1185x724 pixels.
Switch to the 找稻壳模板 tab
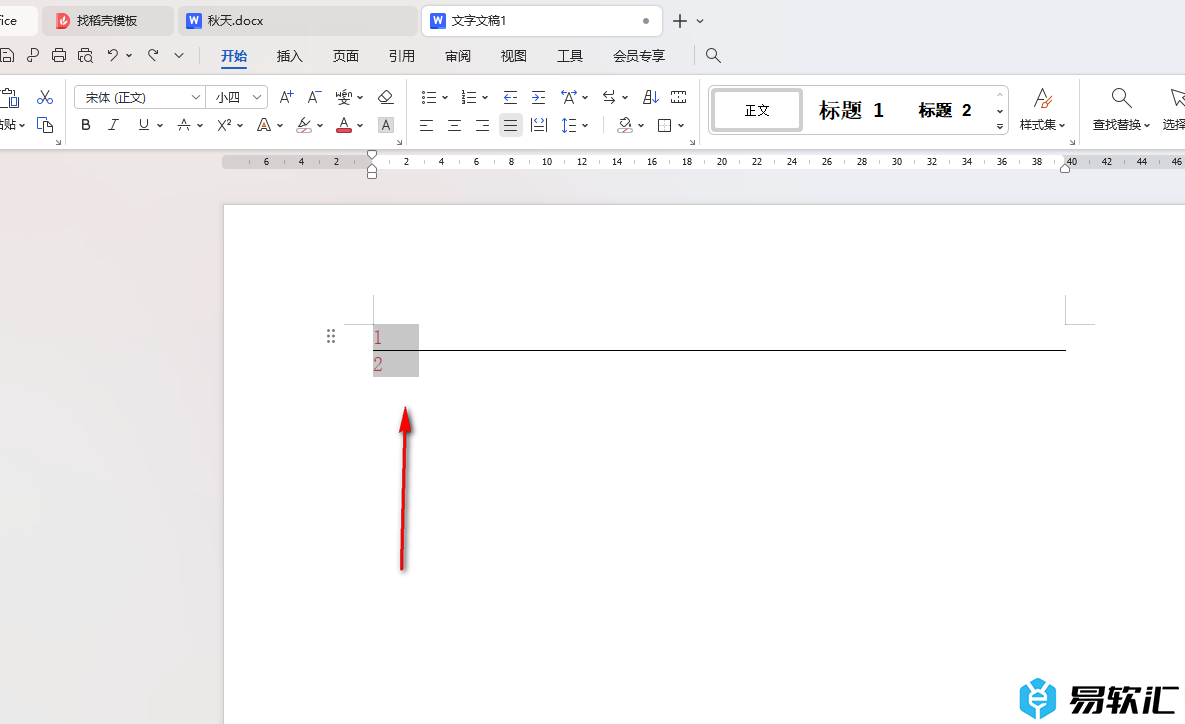tap(107, 21)
